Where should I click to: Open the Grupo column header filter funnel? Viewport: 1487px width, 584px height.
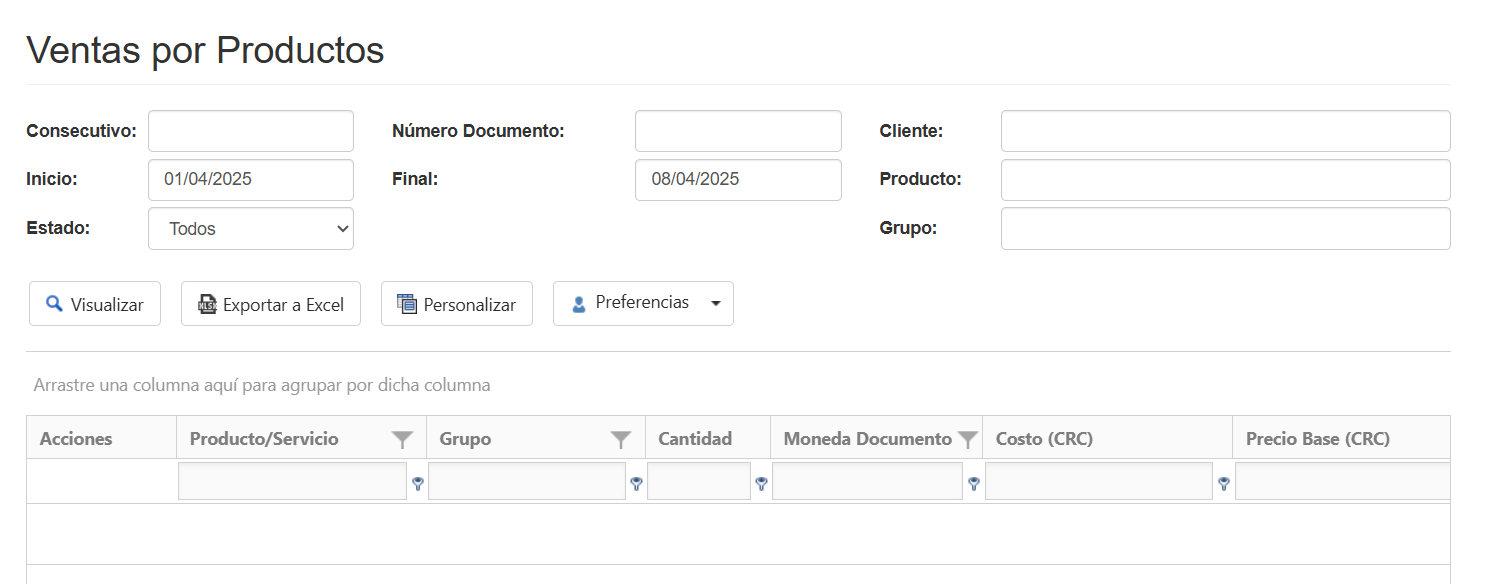point(621,439)
